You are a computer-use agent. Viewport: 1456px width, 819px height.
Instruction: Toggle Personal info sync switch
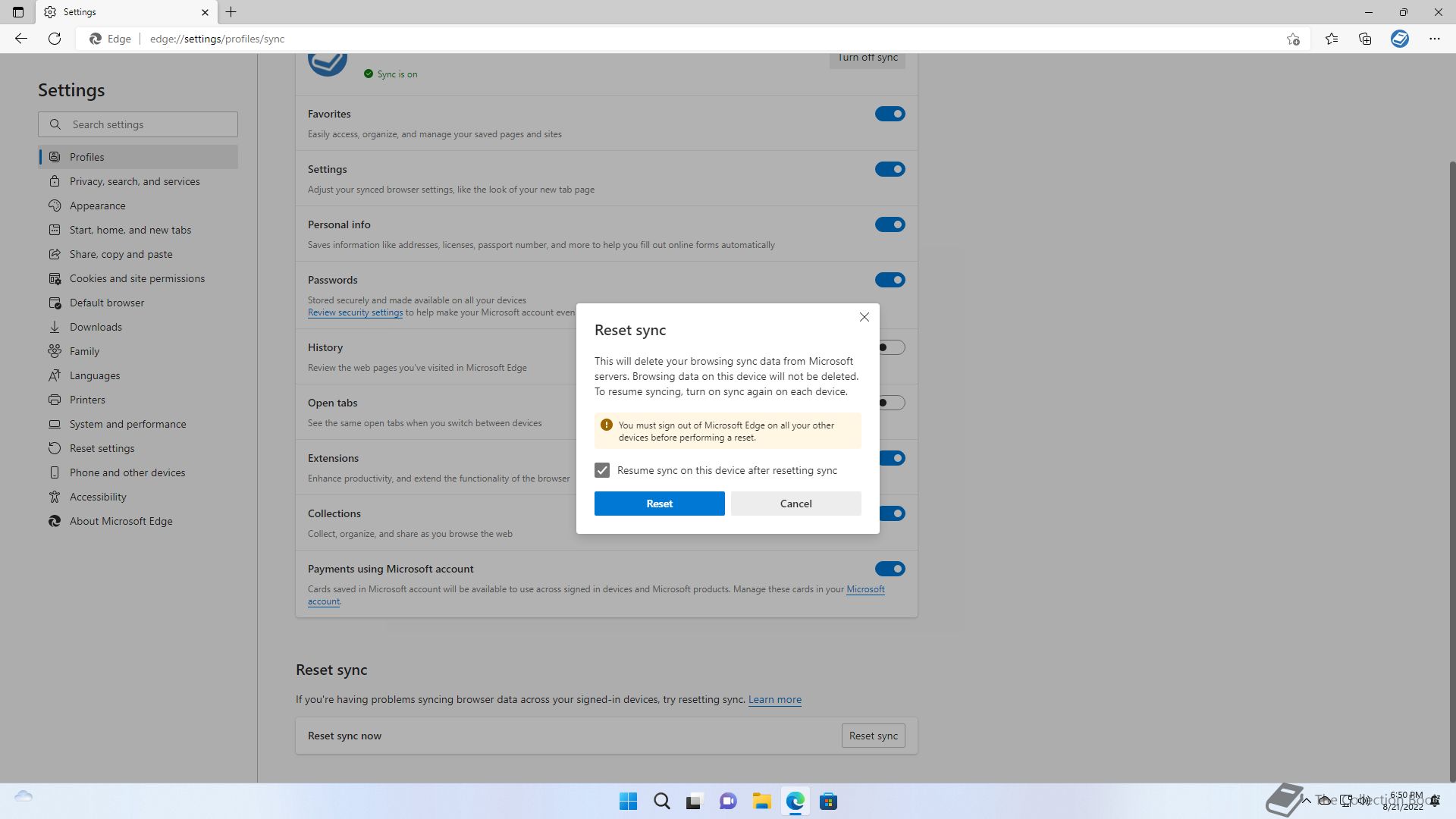[890, 224]
